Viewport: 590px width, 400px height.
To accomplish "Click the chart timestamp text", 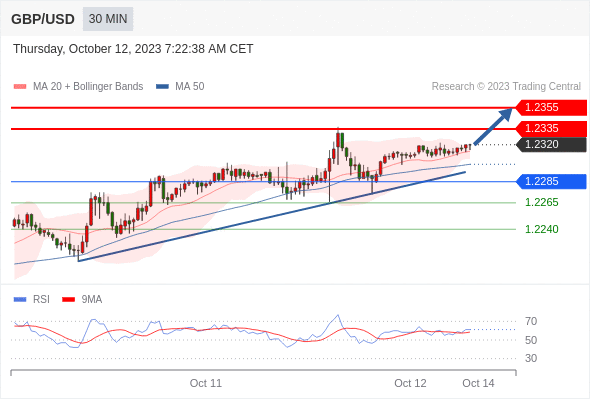I will pyautogui.click(x=133, y=49).
